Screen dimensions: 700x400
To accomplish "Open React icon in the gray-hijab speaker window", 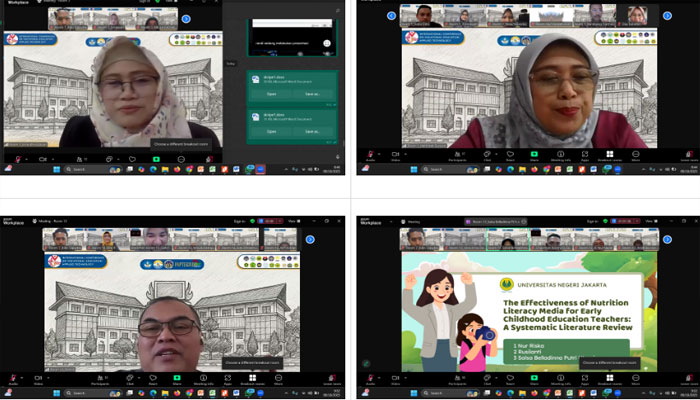I will (x=509, y=155).
